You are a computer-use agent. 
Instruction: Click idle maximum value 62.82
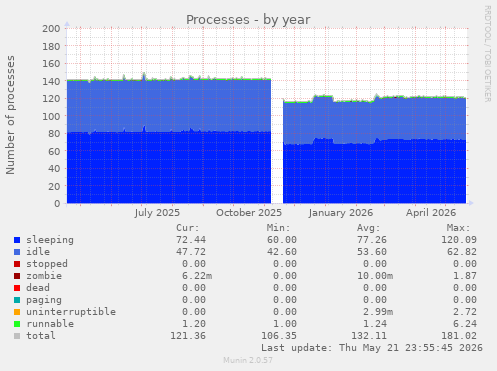pyautogui.click(x=462, y=252)
